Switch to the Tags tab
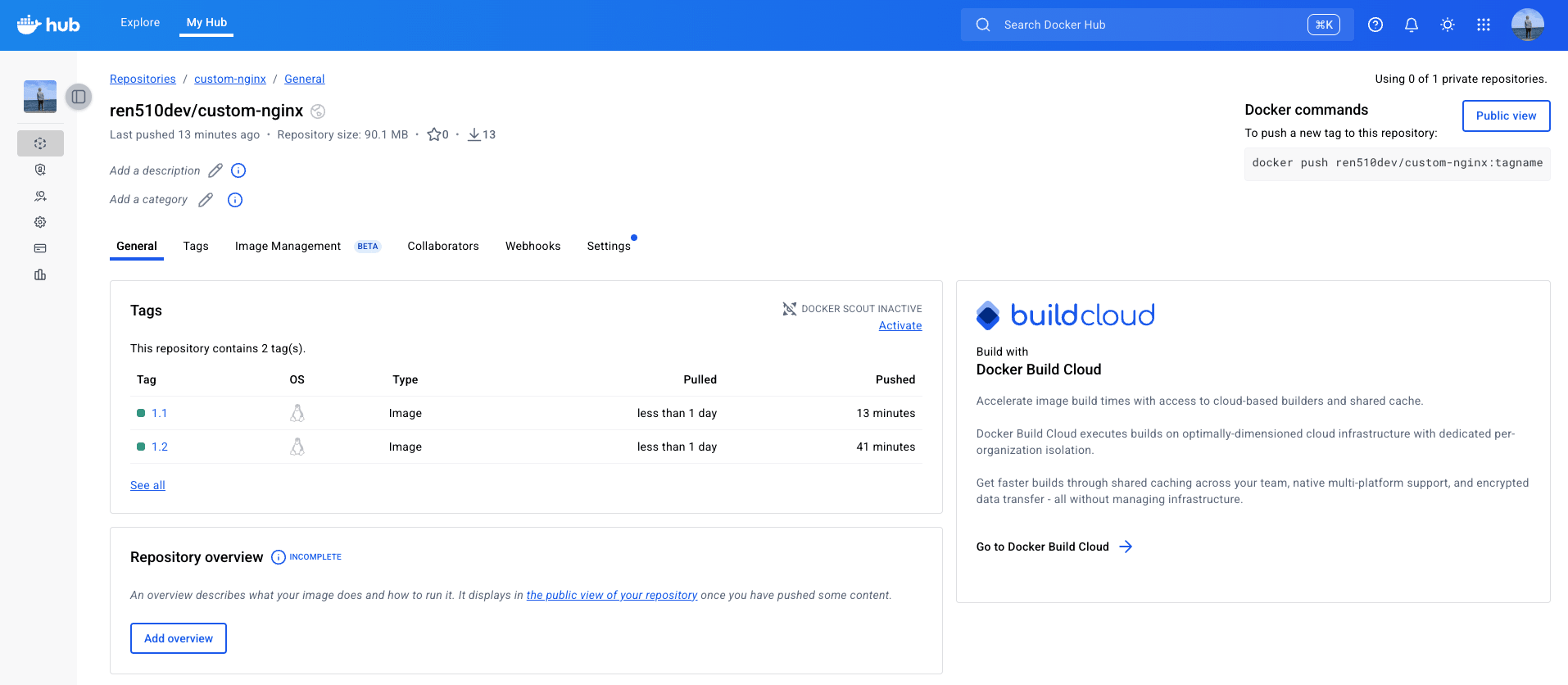Image resolution: width=1568 pixels, height=685 pixels. (196, 246)
